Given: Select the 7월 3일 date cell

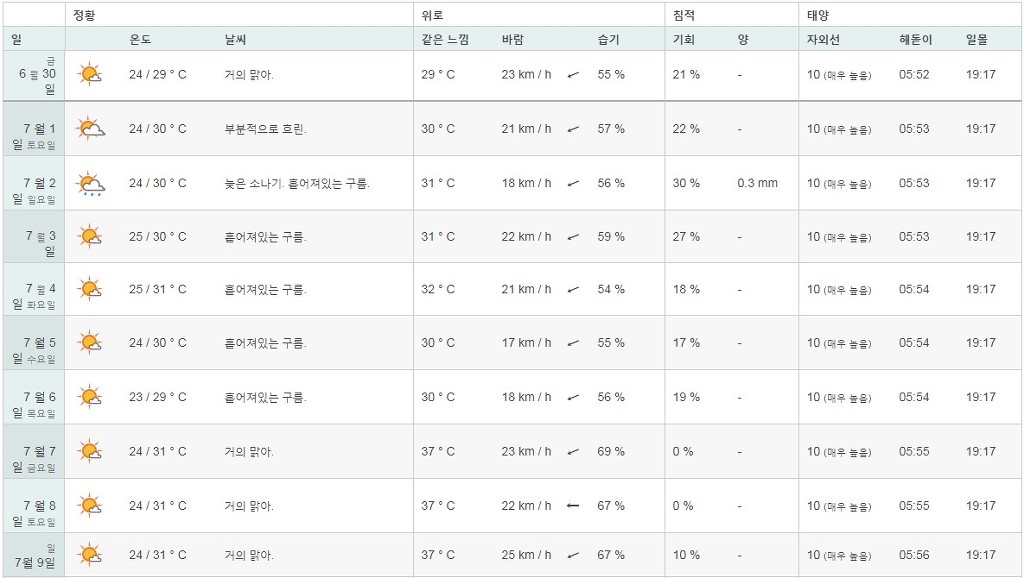Looking at the screenshot, I should (34, 237).
